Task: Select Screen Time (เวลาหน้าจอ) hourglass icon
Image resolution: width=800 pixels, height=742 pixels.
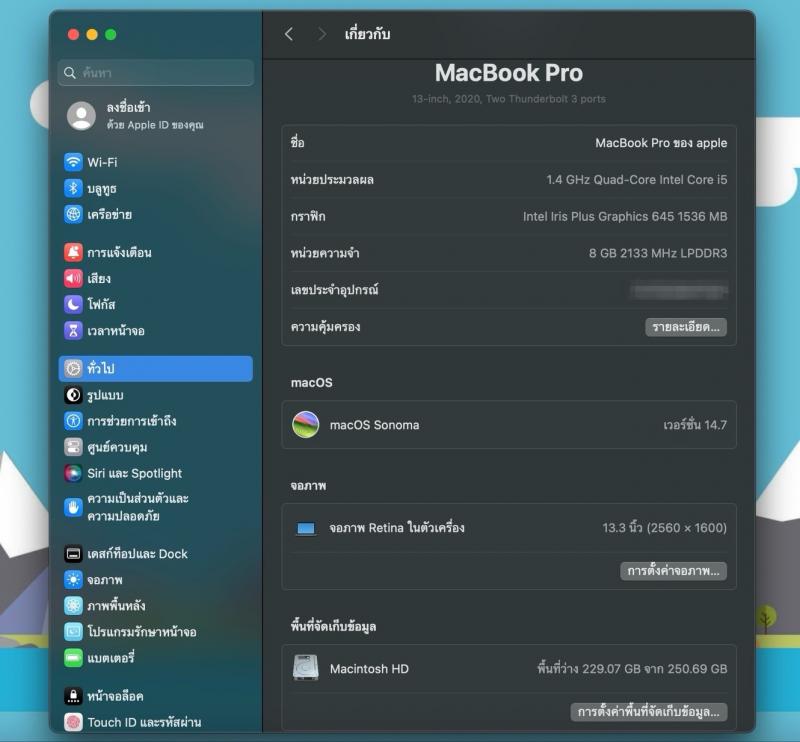Action: (73, 330)
